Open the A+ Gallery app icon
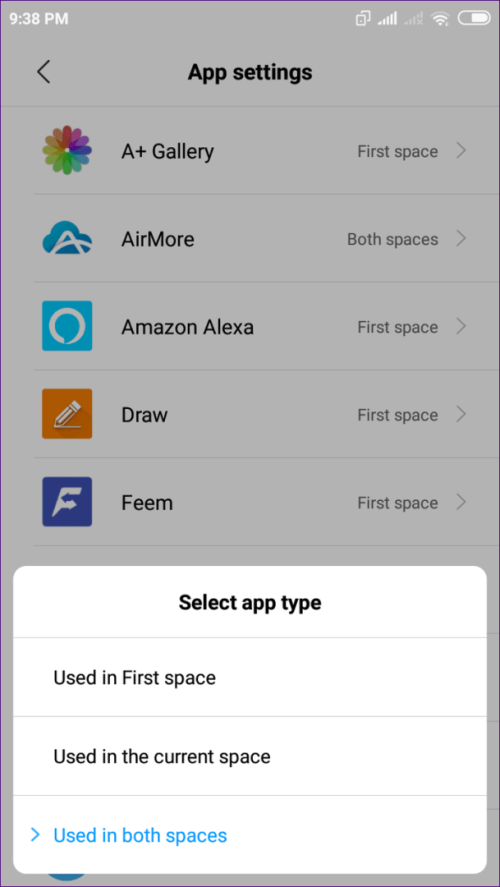Image resolution: width=500 pixels, height=887 pixels. click(67, 150)
